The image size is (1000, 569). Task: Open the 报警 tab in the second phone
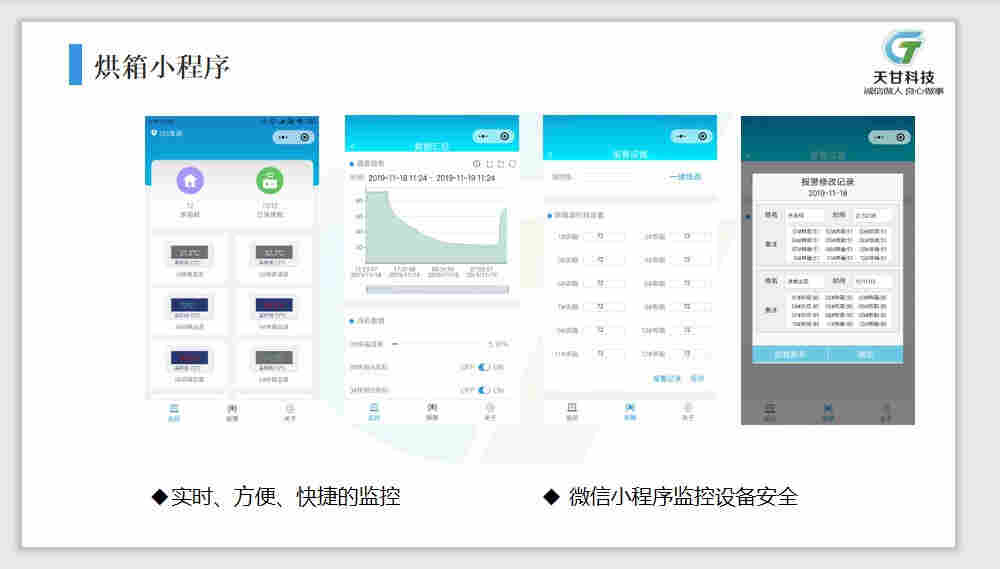[x=432, y=409]
